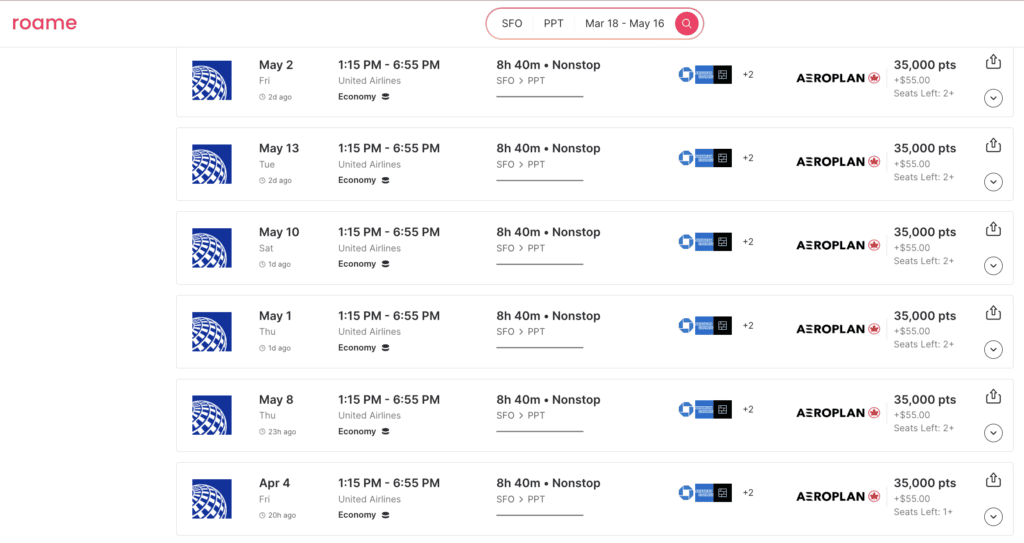Screen dimensions: 1024x543
Task: Click the share icon on May 2 flight
Action: pyautogui.click(x=993, y=62)
